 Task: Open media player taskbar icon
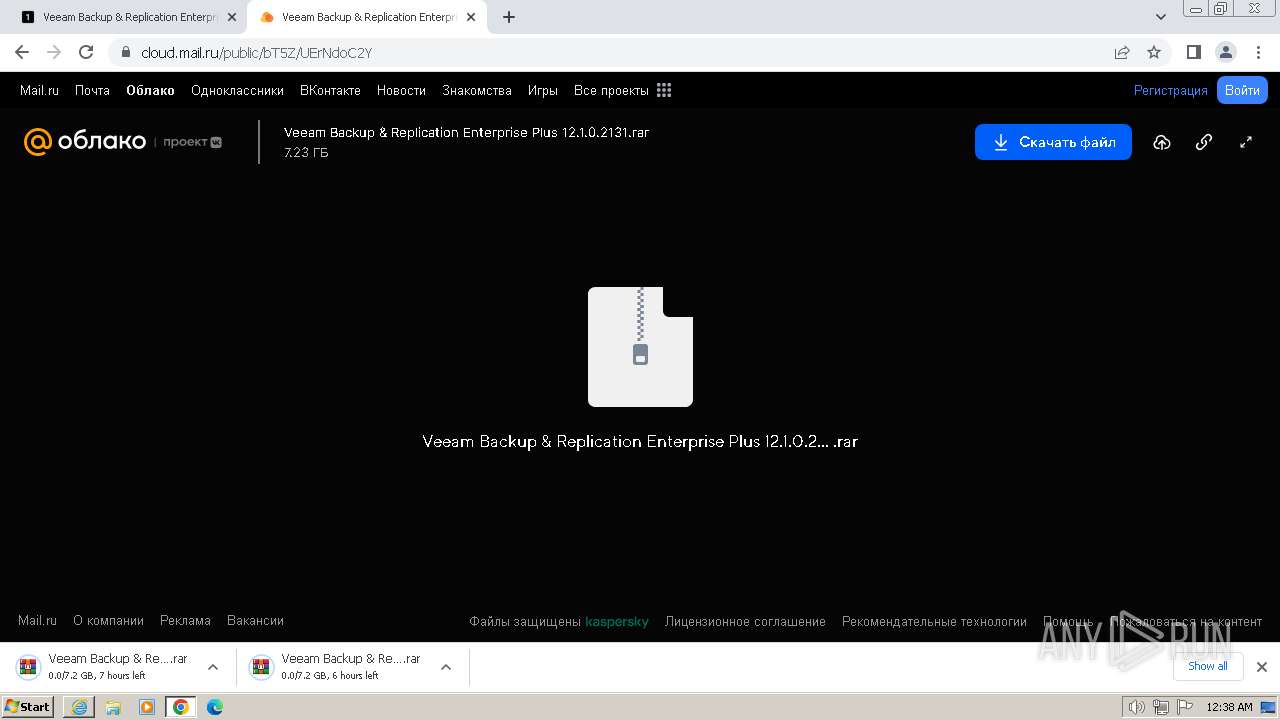tap(147, 707)
